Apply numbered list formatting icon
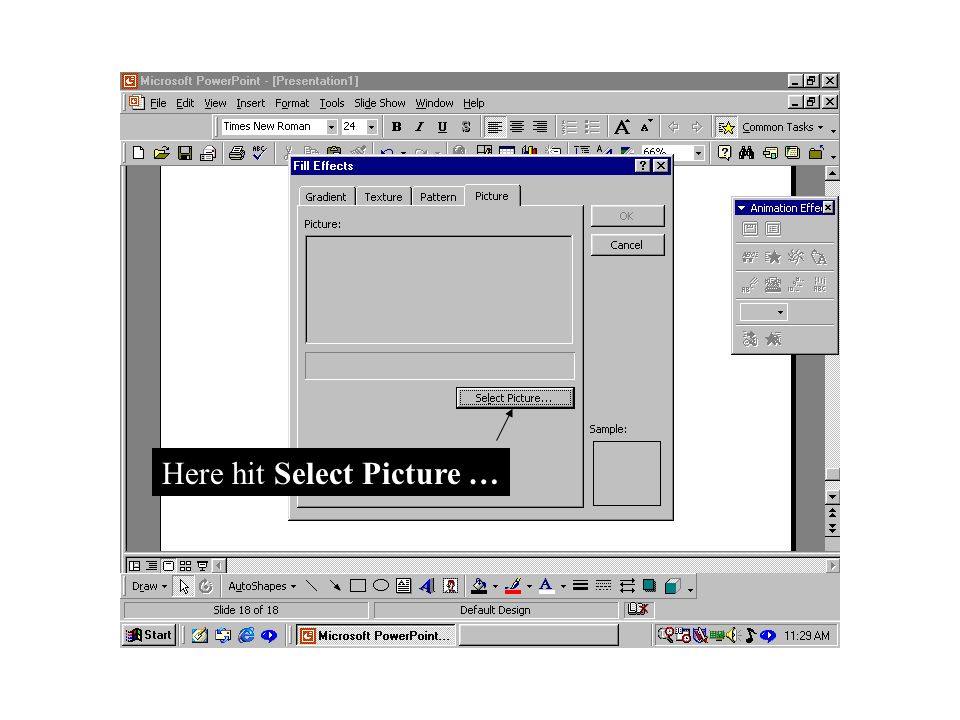Screen dimensions: 960x720 click(569, 127)
